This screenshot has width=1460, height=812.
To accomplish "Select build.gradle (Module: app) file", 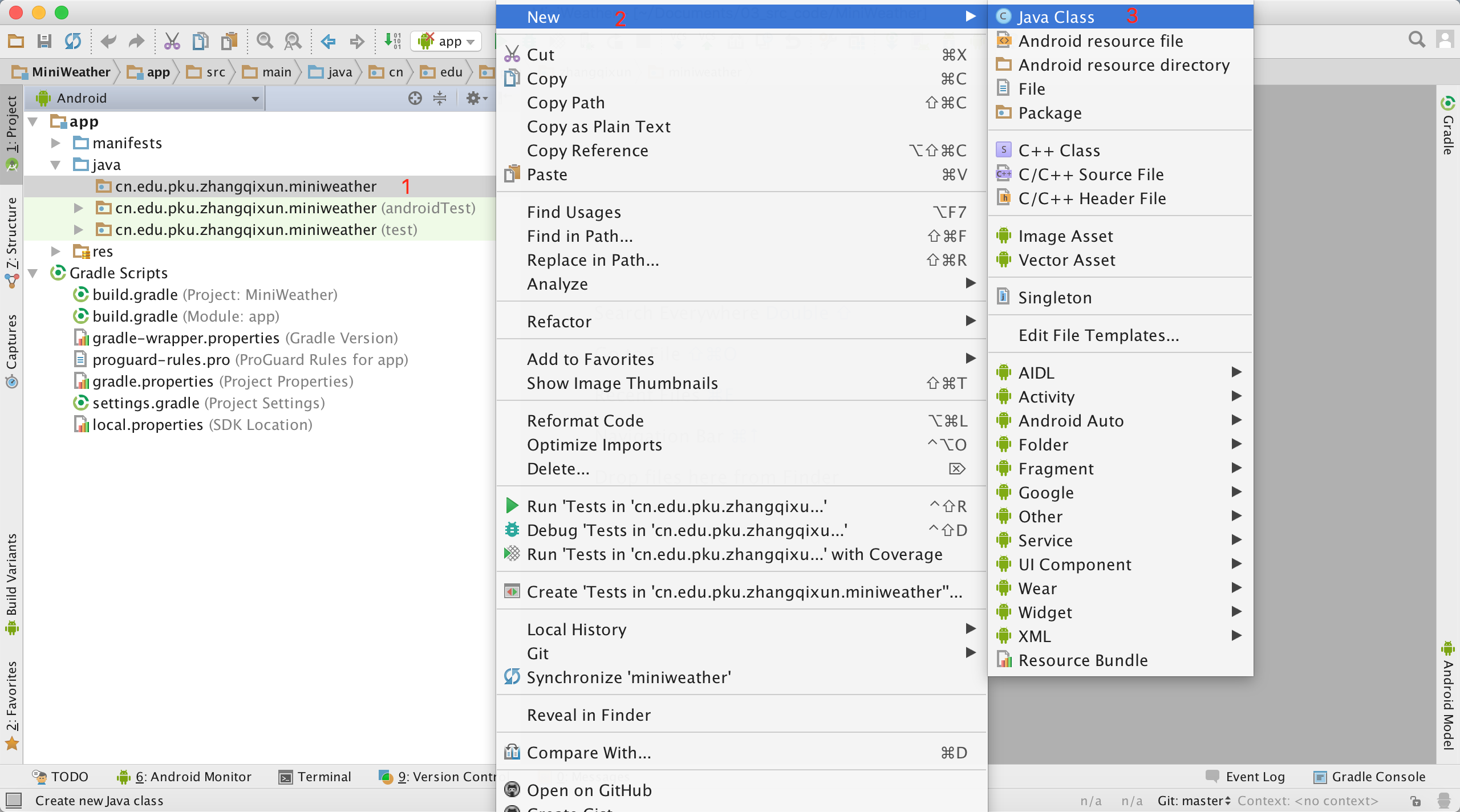I will [177, 316].
